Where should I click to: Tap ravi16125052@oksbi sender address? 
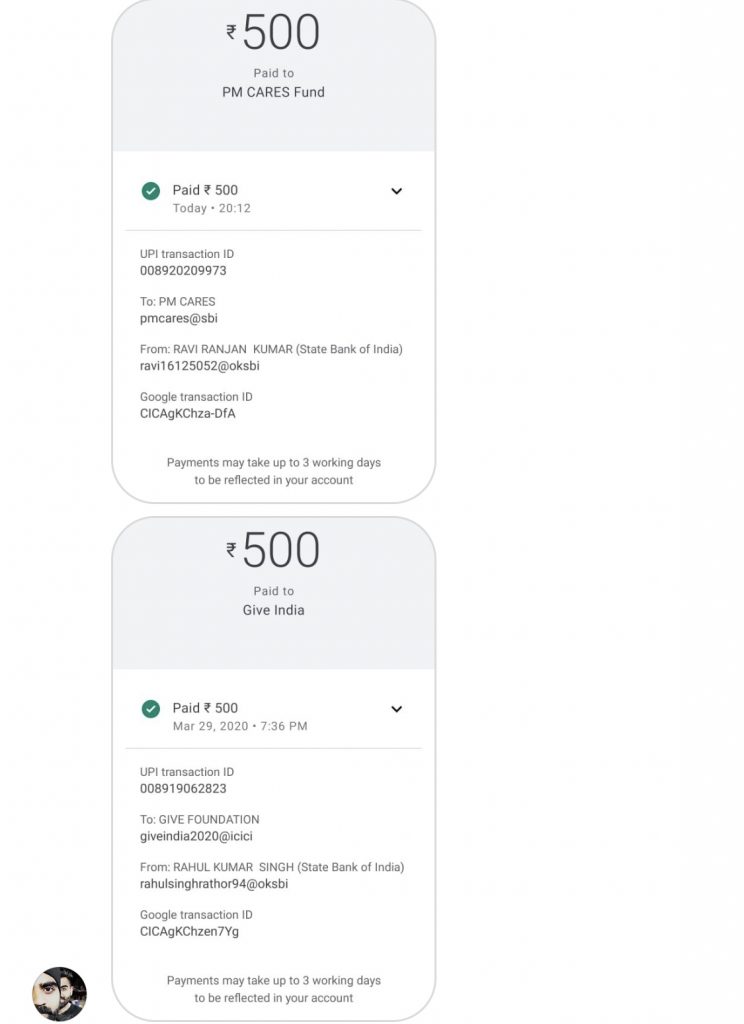(199, 366)
